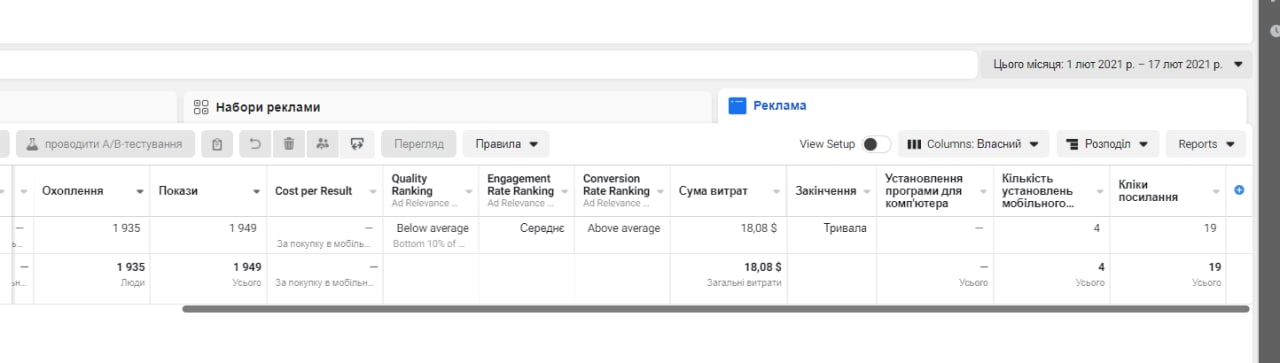This screenshot has height=363, width=1280.
Task: Click the audience people icon
Action: [x=322, y=144]
